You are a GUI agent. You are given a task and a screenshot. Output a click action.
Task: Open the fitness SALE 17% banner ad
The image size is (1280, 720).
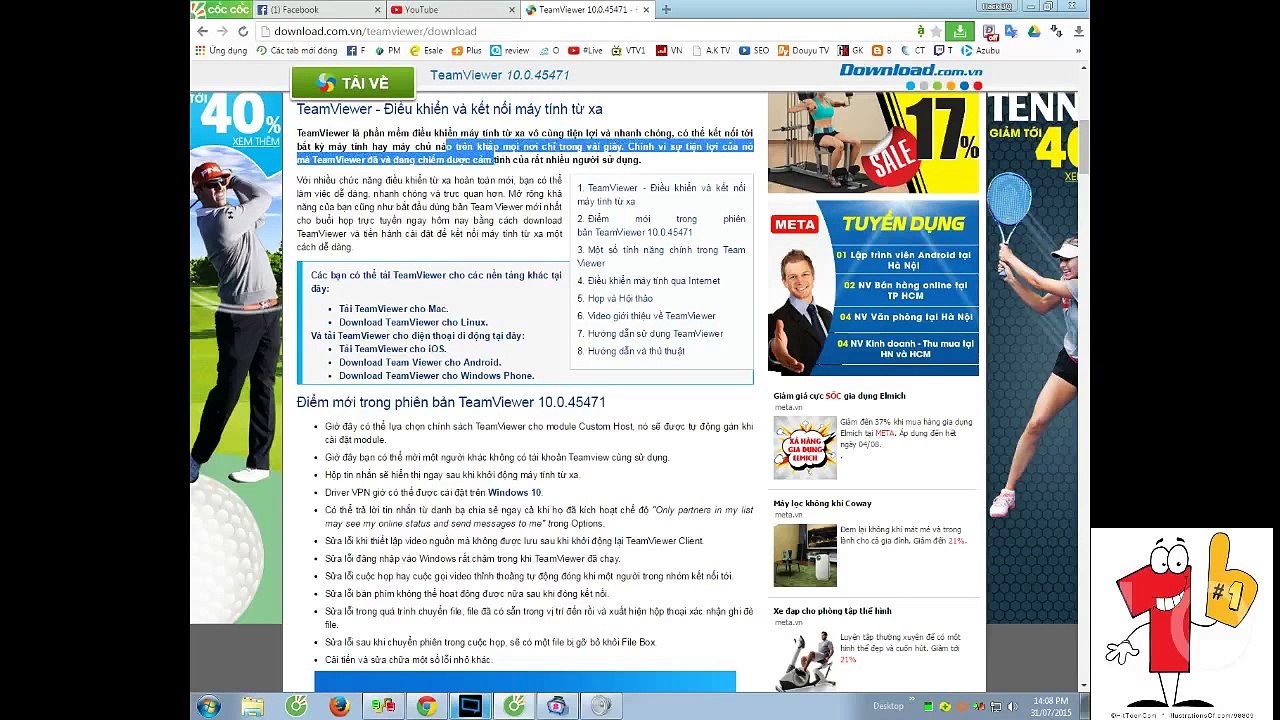pyautogui.click(x=873, y=142)
